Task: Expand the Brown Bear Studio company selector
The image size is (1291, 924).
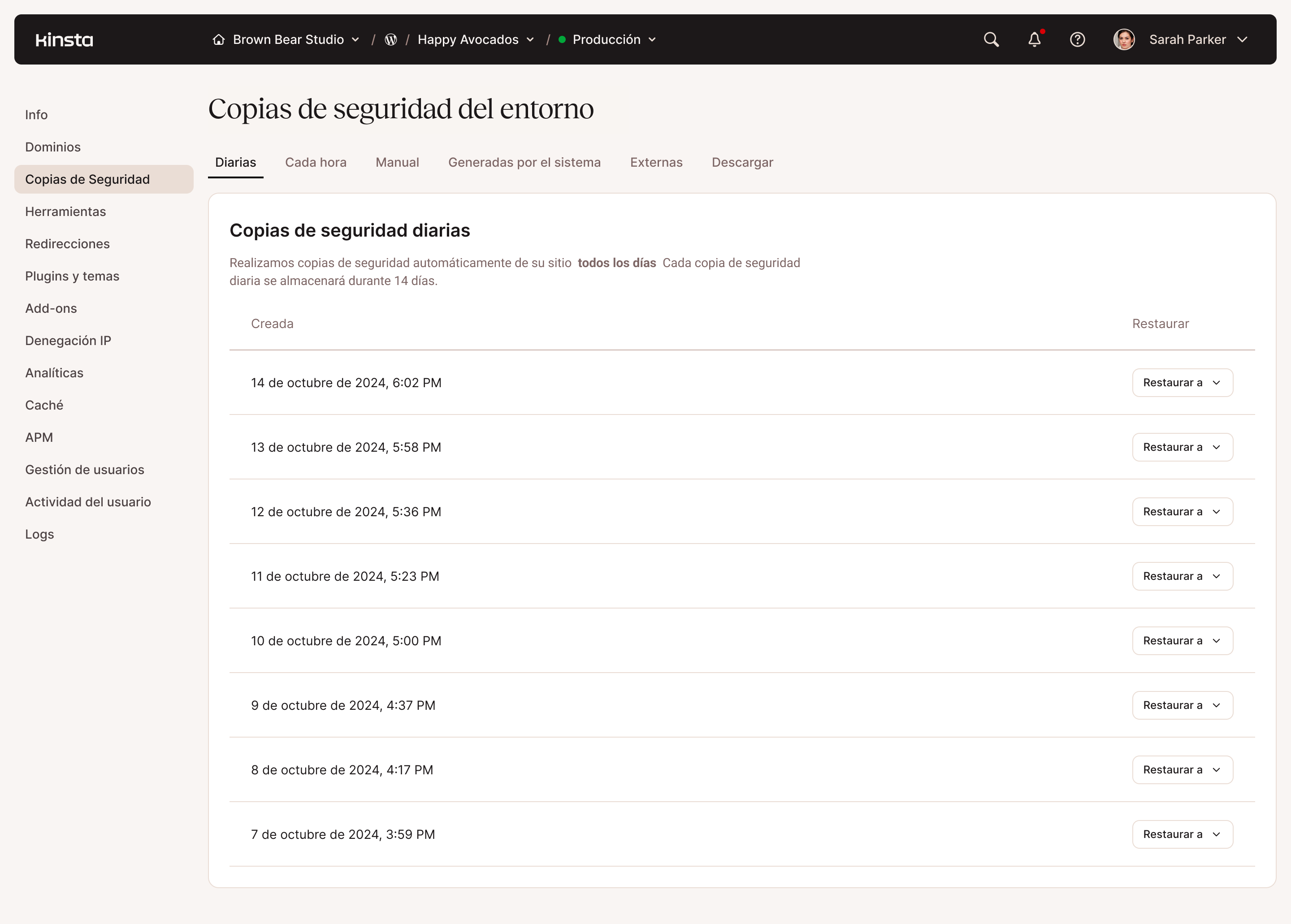Action: [356, 40]
